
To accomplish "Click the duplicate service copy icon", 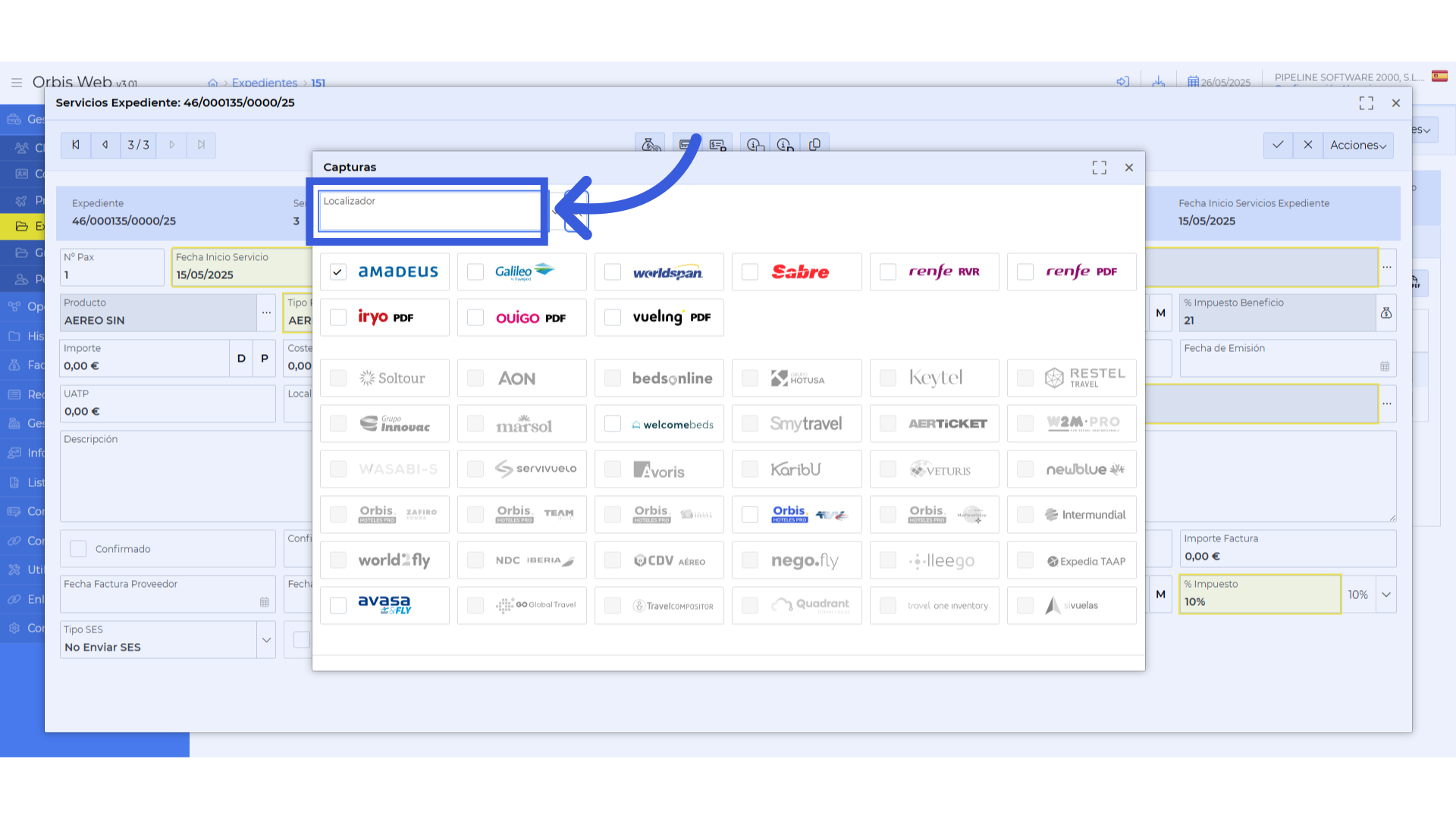I will (814, 144).
